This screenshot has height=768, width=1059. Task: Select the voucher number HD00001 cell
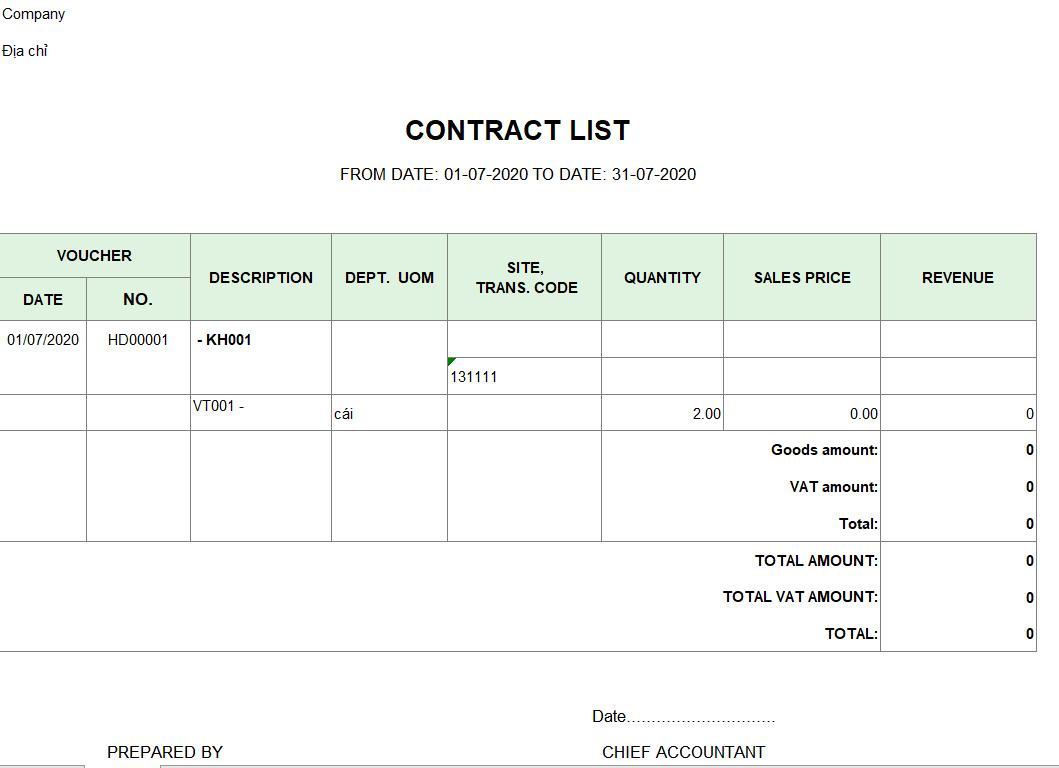tap(138, 340)
